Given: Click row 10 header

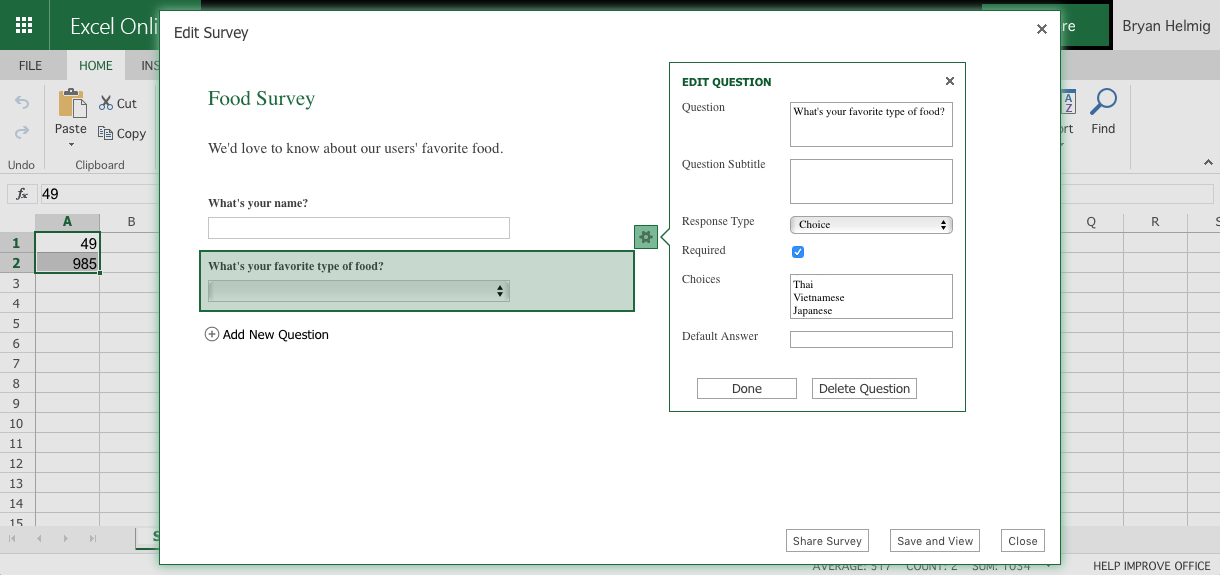Looking at the screenshot, I should (x=16, y=423).
